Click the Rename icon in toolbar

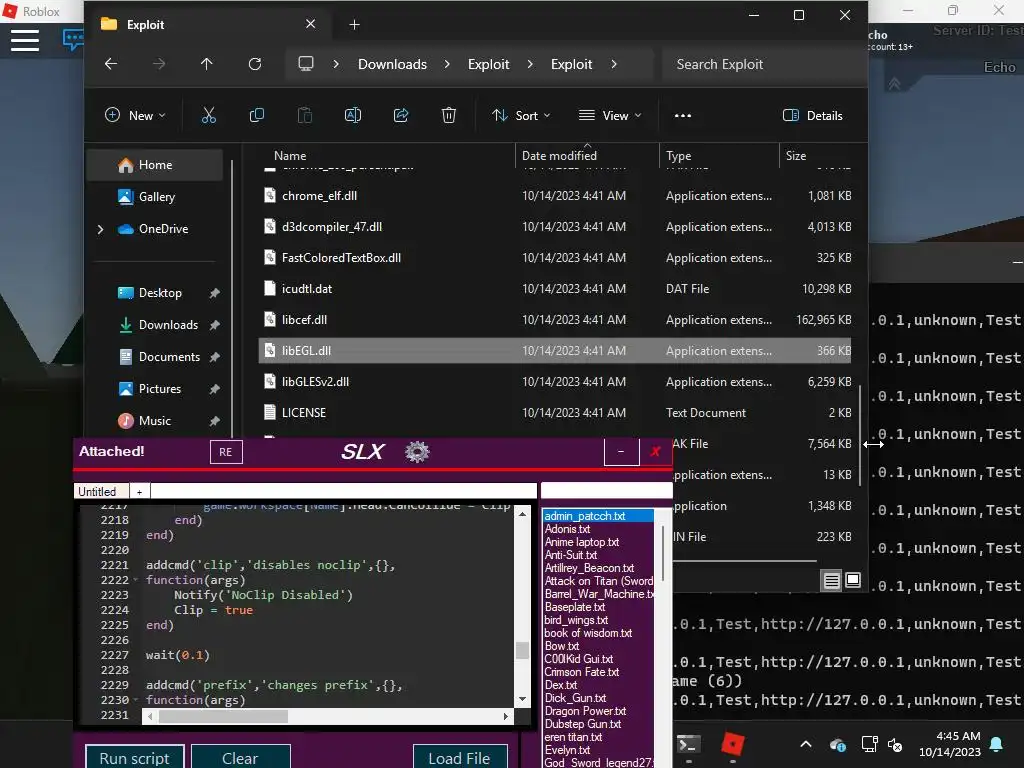point(353,116)
